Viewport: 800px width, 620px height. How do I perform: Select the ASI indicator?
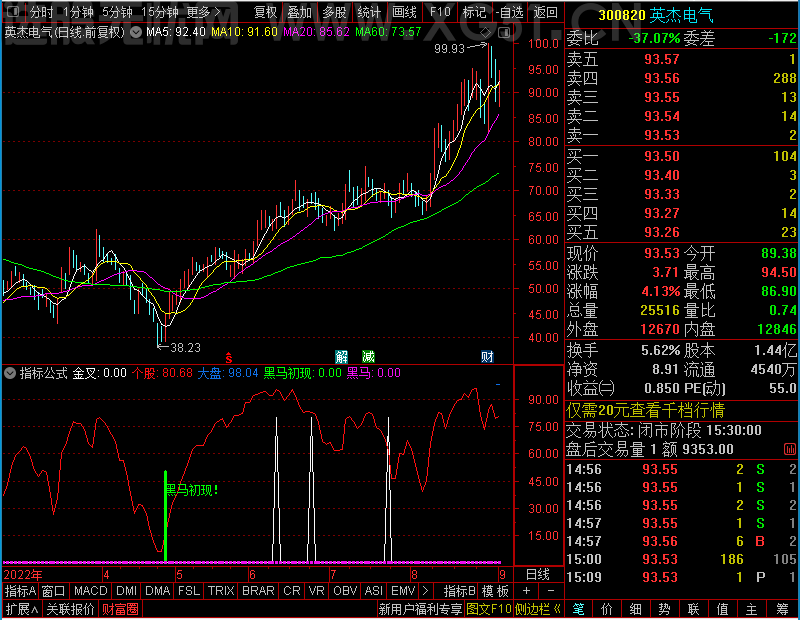click(373, 591)
